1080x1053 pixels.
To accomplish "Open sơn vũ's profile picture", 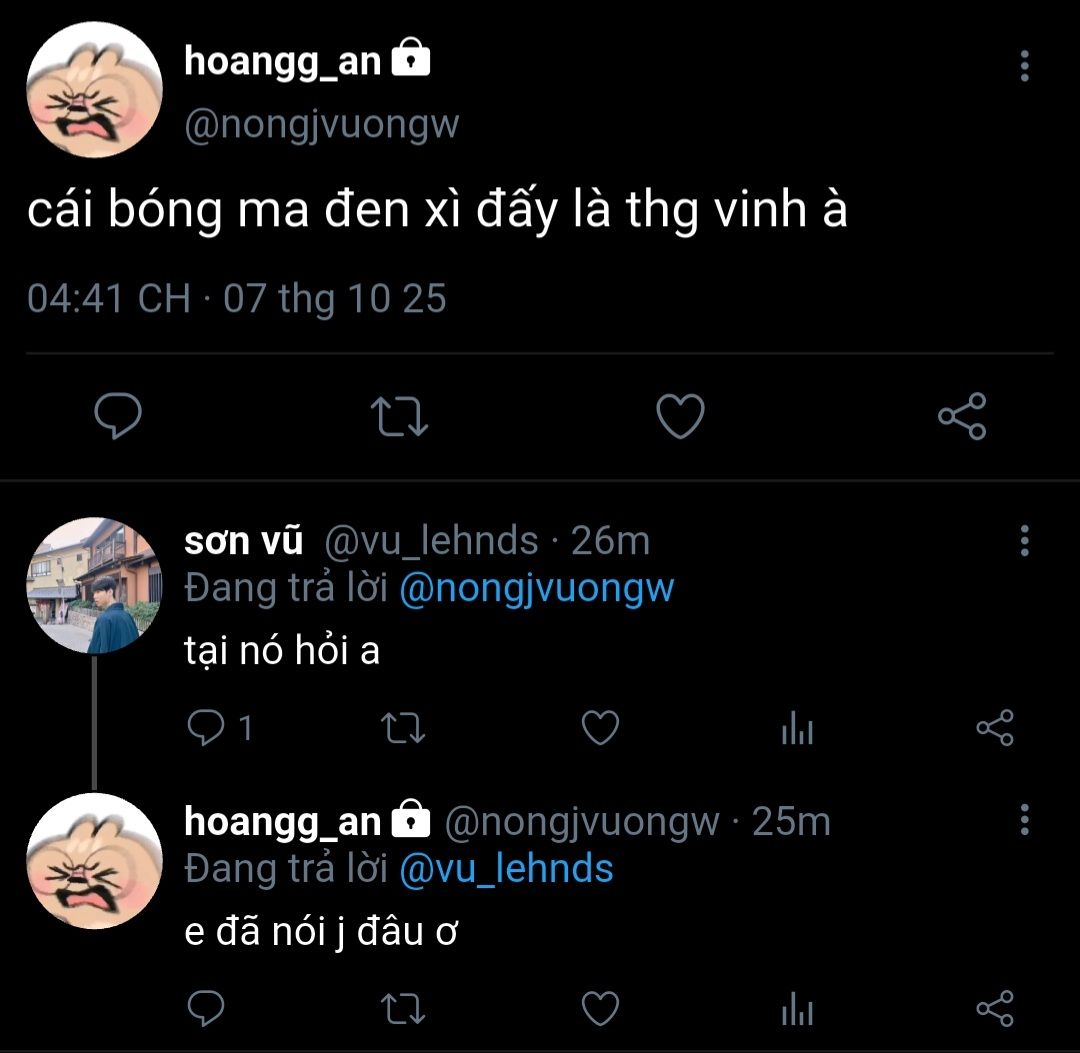I will (x=93, y=585).
